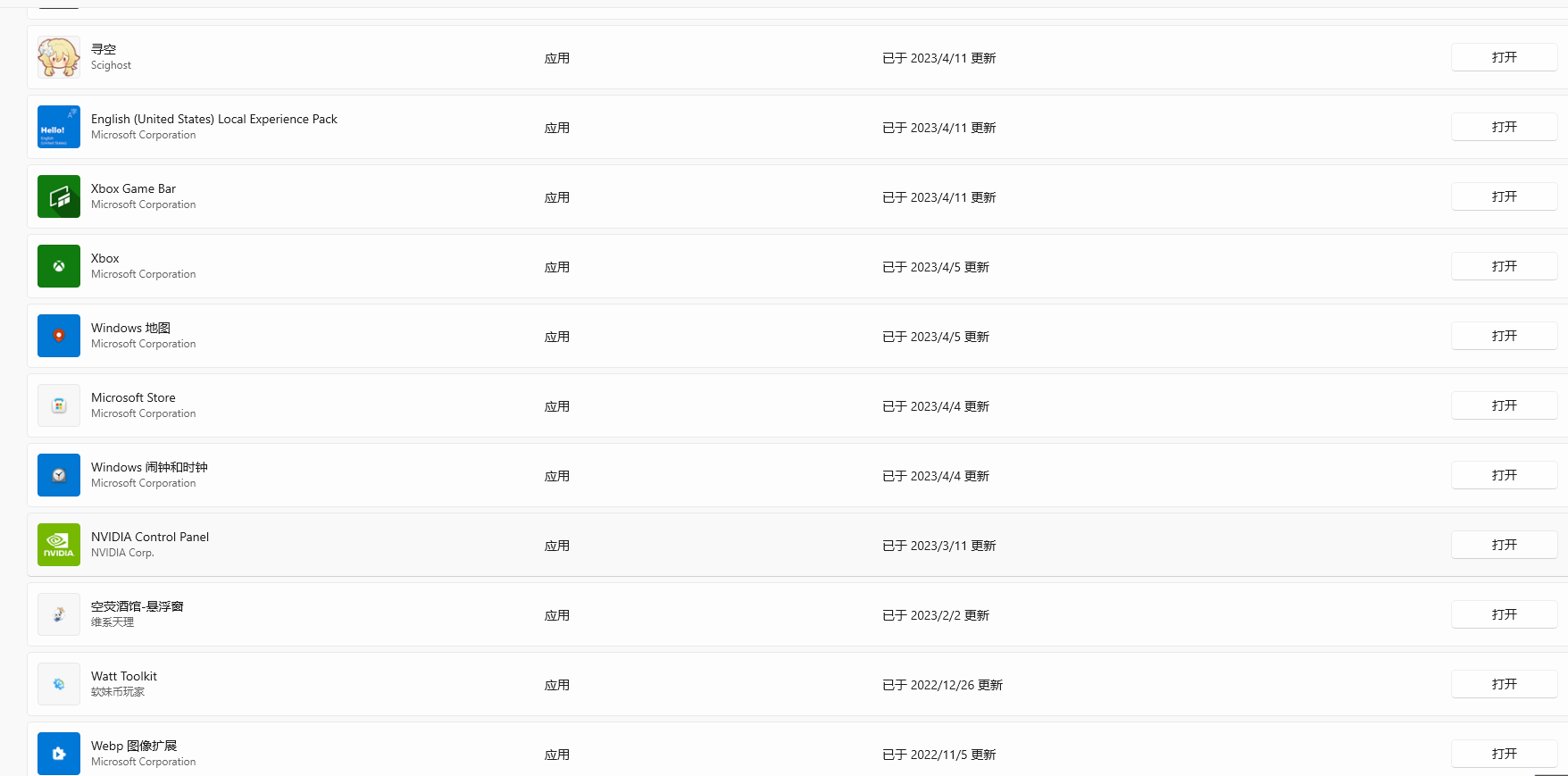Click the English Local Experience Pack icon
The width and height of the screenshot is (1568, 776).
click(x=58, y=126)
